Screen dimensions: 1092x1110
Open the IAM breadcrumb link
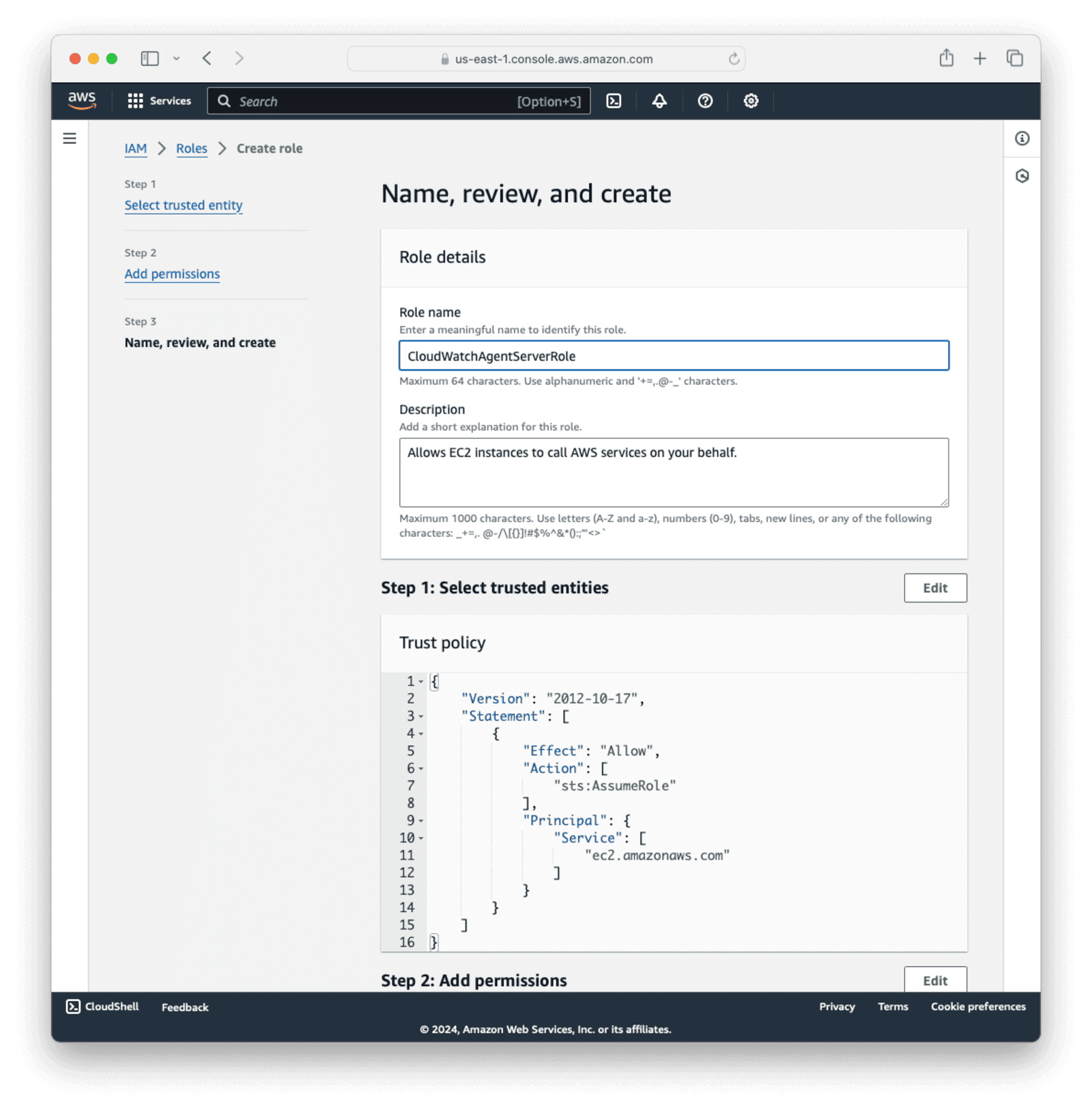pyautogui.click(x=136, y=149)
